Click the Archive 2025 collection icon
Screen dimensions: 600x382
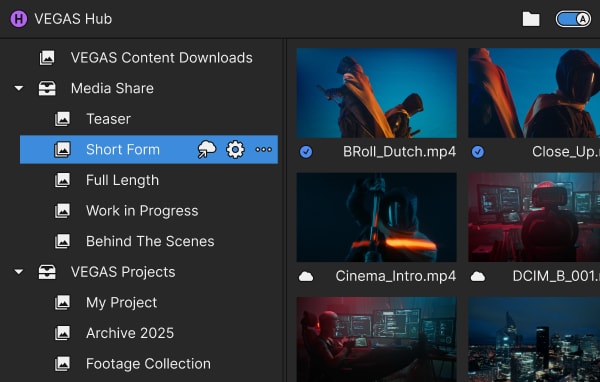62,333
